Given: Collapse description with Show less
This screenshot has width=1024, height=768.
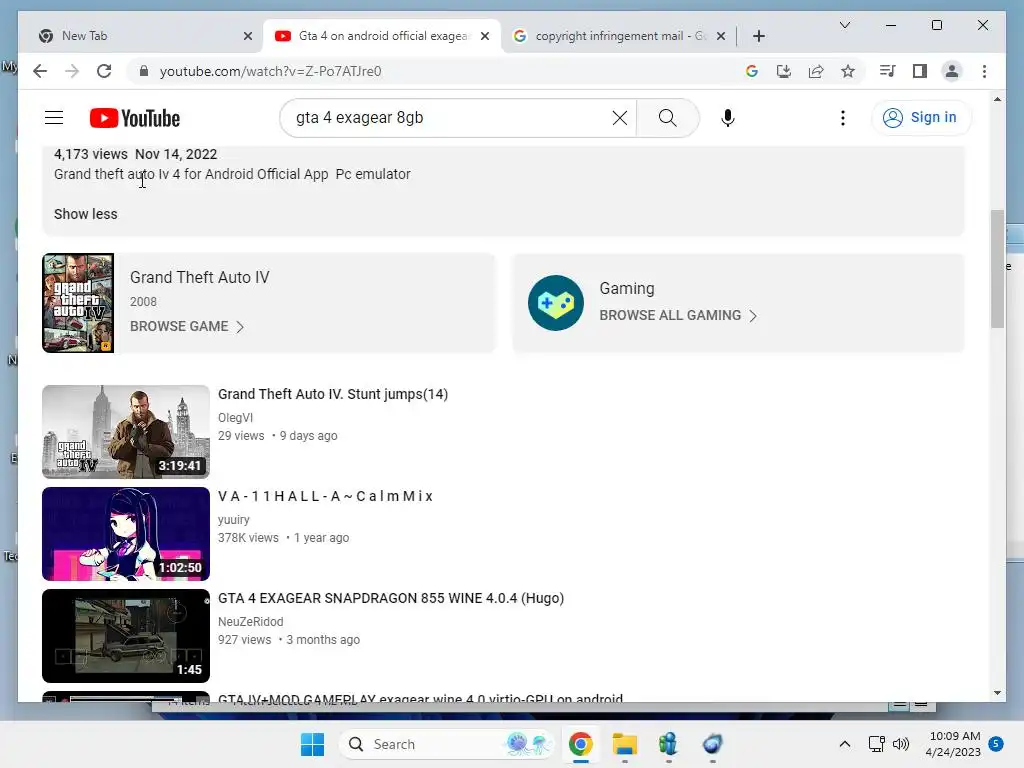Looking at the screenshot, I should pos(86,214).
